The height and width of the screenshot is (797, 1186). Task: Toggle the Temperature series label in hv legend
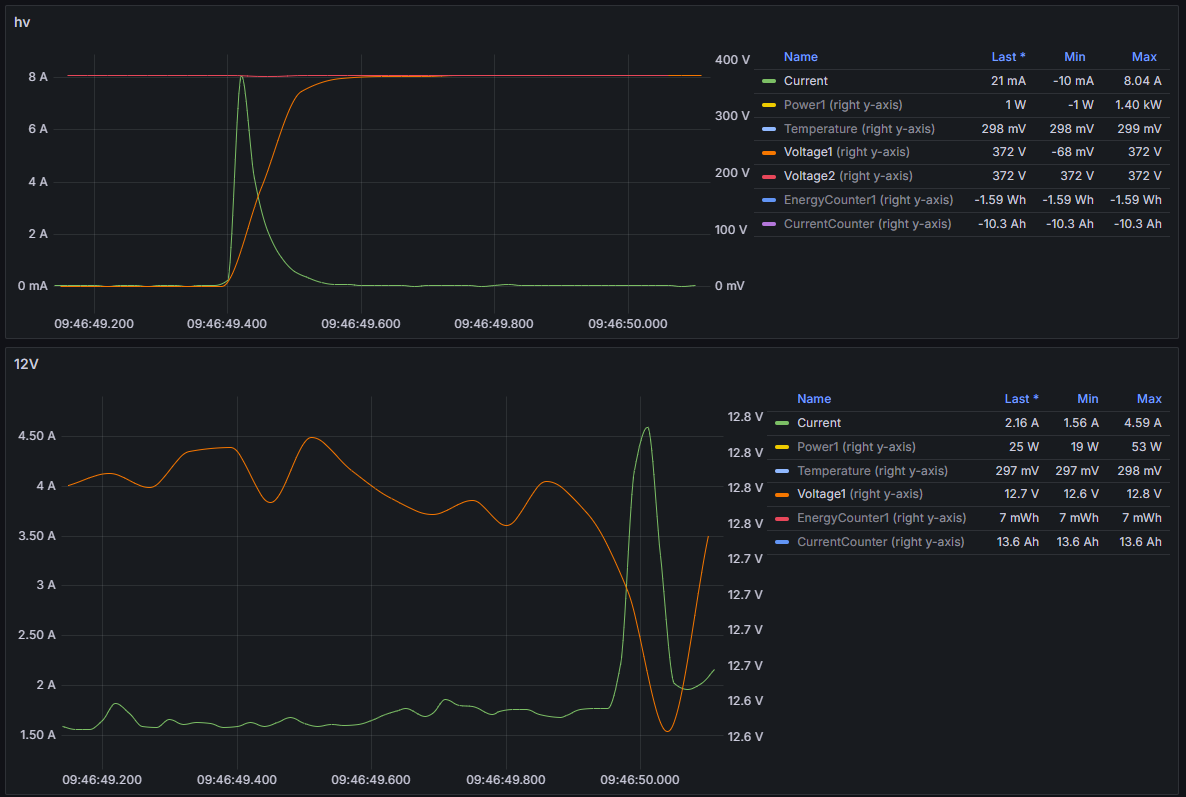tap(858, 129)
